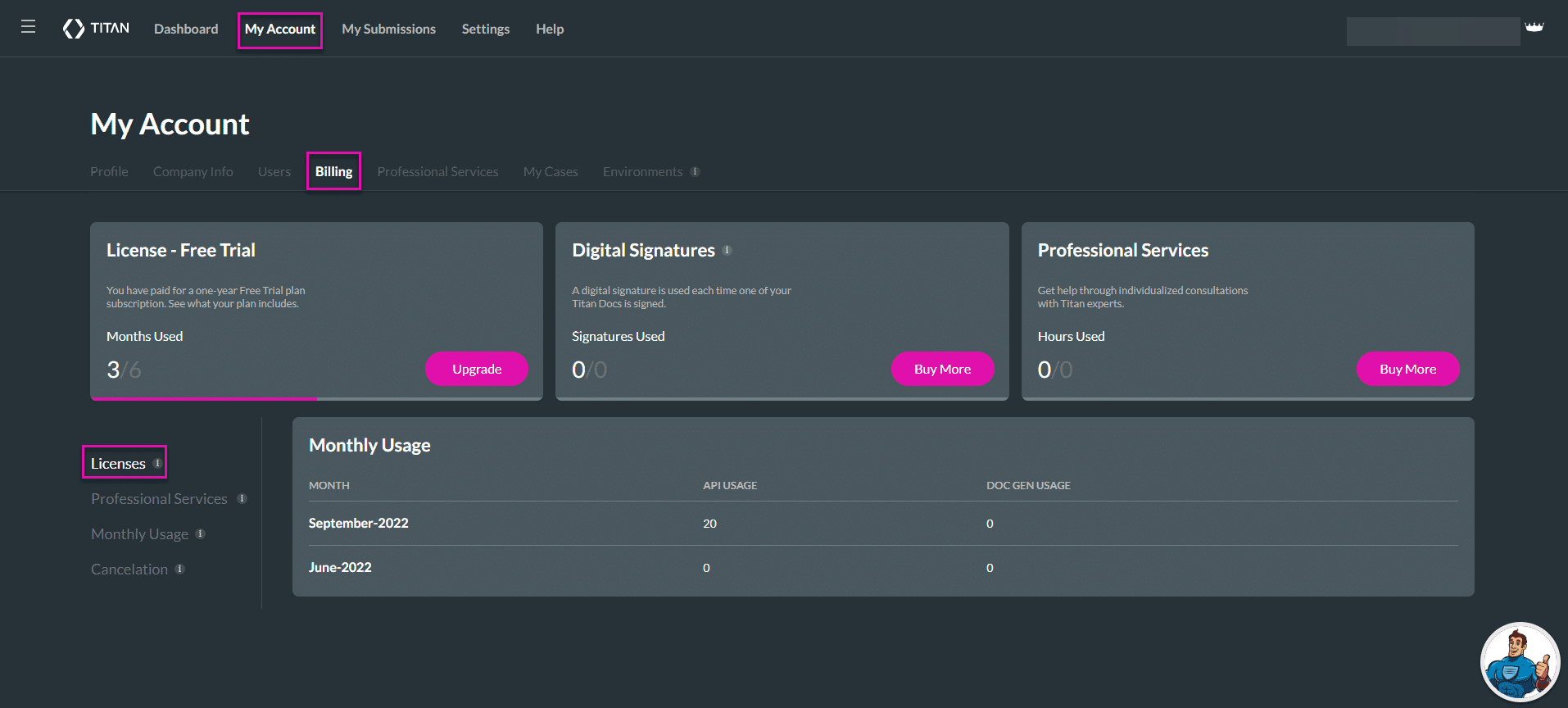Click info icon next to Digital Signatures
Viewport: 1568px width, 708px height.
coord(727,251)
